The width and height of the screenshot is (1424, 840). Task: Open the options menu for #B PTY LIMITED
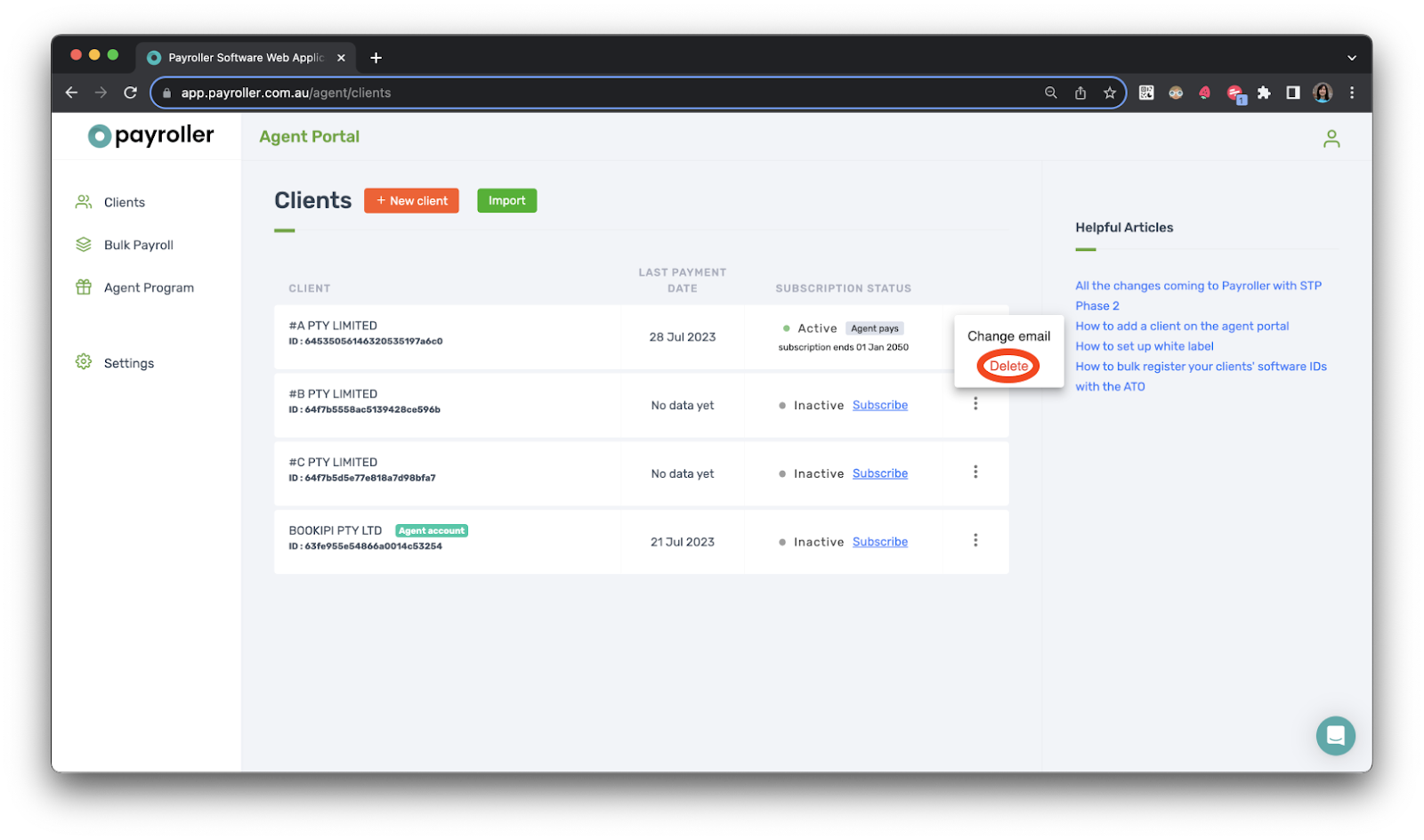[975, 404]
